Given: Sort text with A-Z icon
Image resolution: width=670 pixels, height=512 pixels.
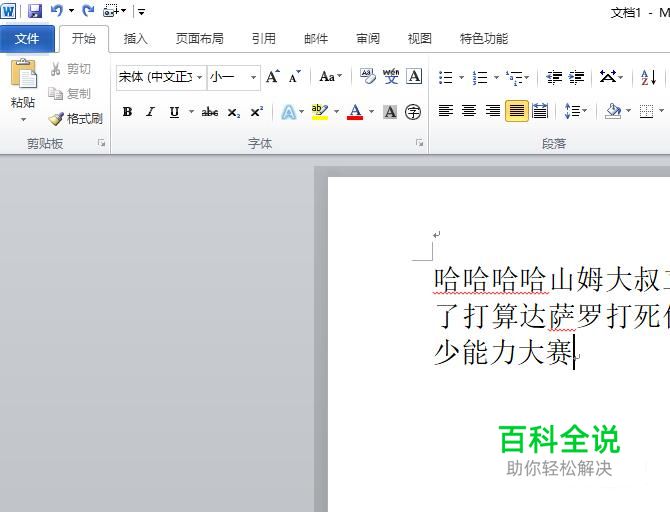Looking at the screenshot, I should point(648,77).
